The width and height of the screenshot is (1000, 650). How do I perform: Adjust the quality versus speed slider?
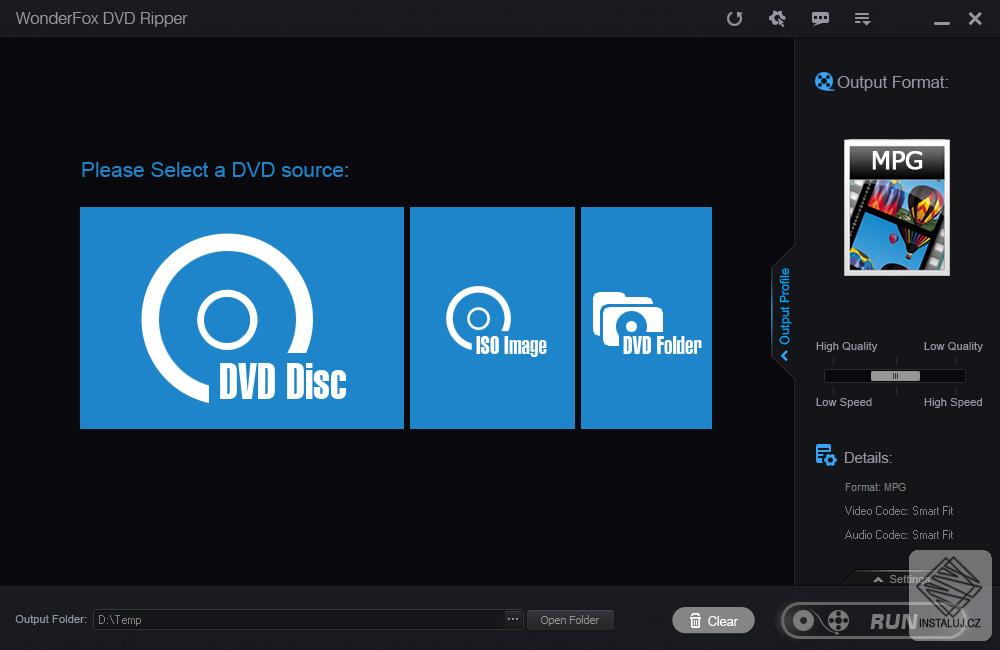[893, 375]
